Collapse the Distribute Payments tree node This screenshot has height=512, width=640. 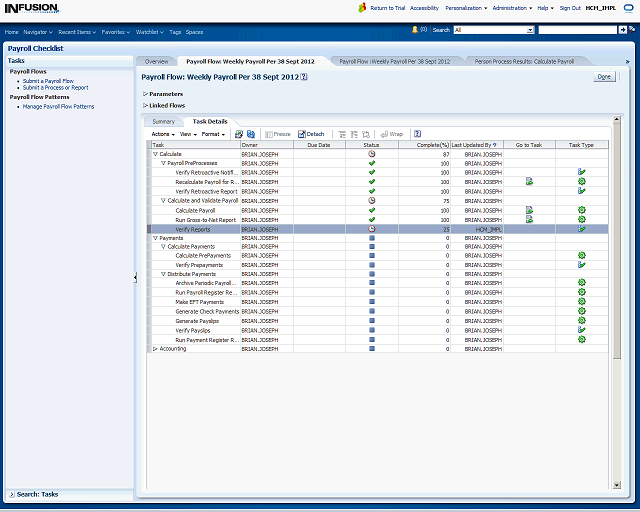[163, 274]
